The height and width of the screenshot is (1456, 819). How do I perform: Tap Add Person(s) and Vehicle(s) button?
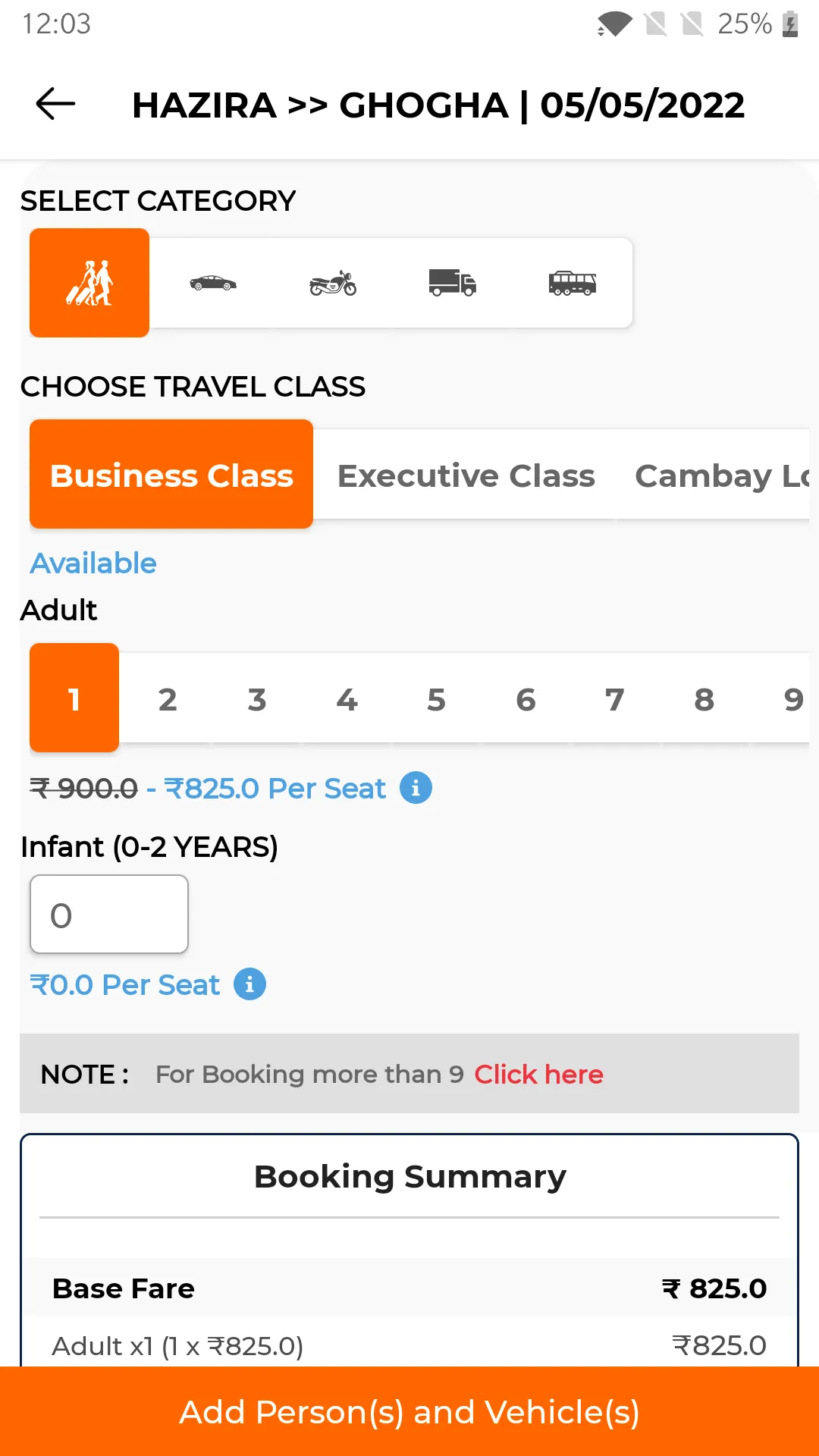coord(409,1411)
